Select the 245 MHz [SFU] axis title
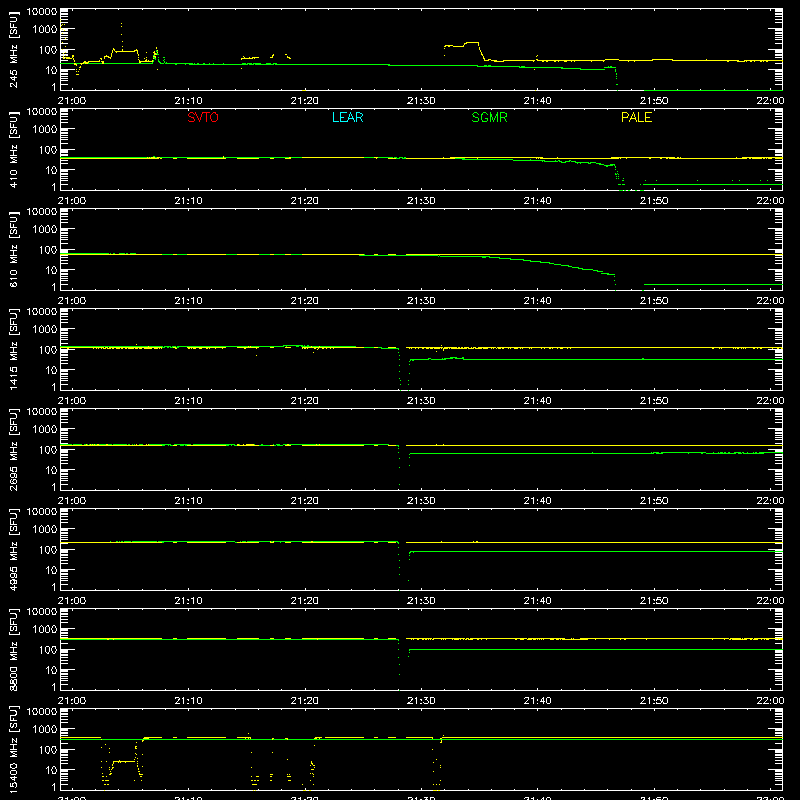 [14, 49]
